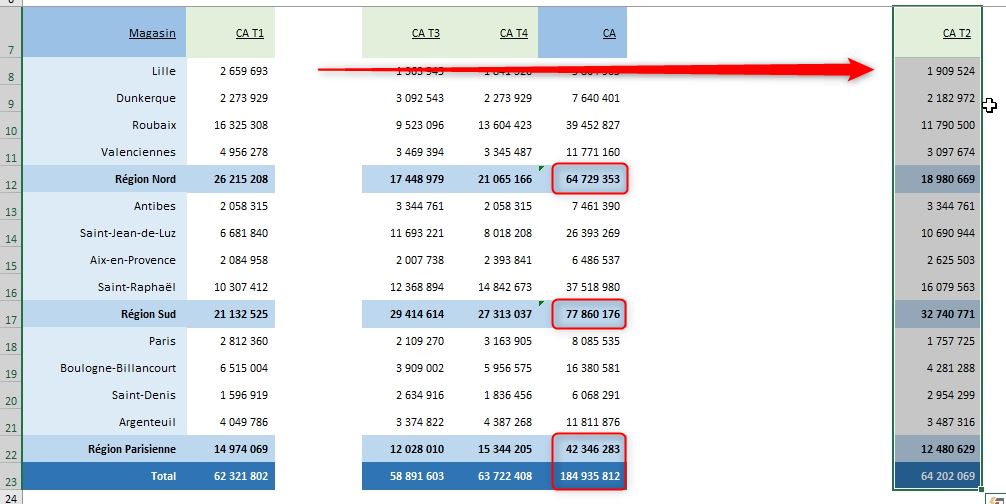Select Région Parisienne CA T4 subtotal 15 344 205
Image resolution: width=1006 pixels, height=504 pixels.
(494, 449)
